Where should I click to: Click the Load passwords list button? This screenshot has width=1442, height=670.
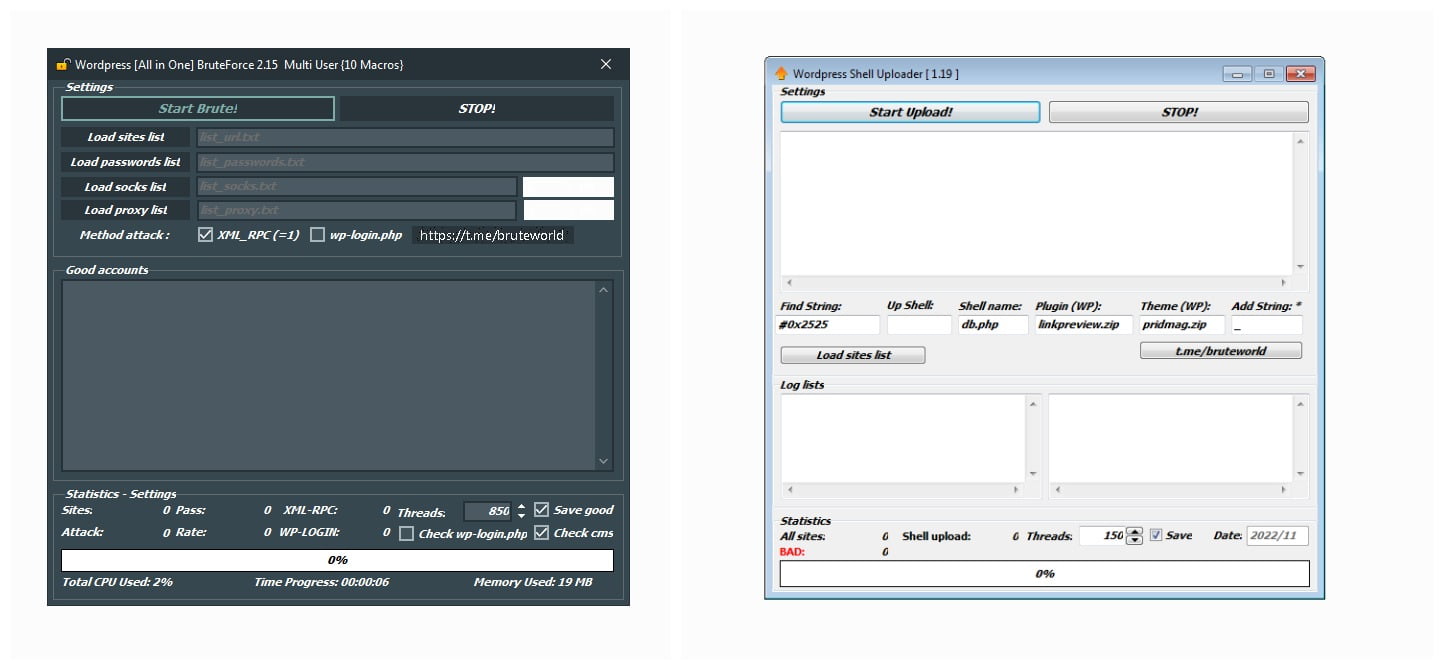coord(124,161)
